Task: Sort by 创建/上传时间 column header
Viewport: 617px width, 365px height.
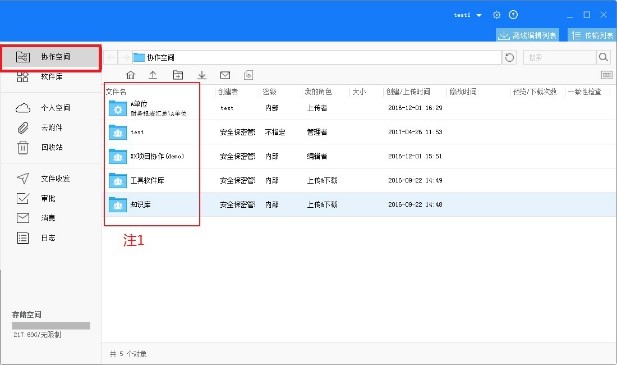Action: [x=408, y=92]
